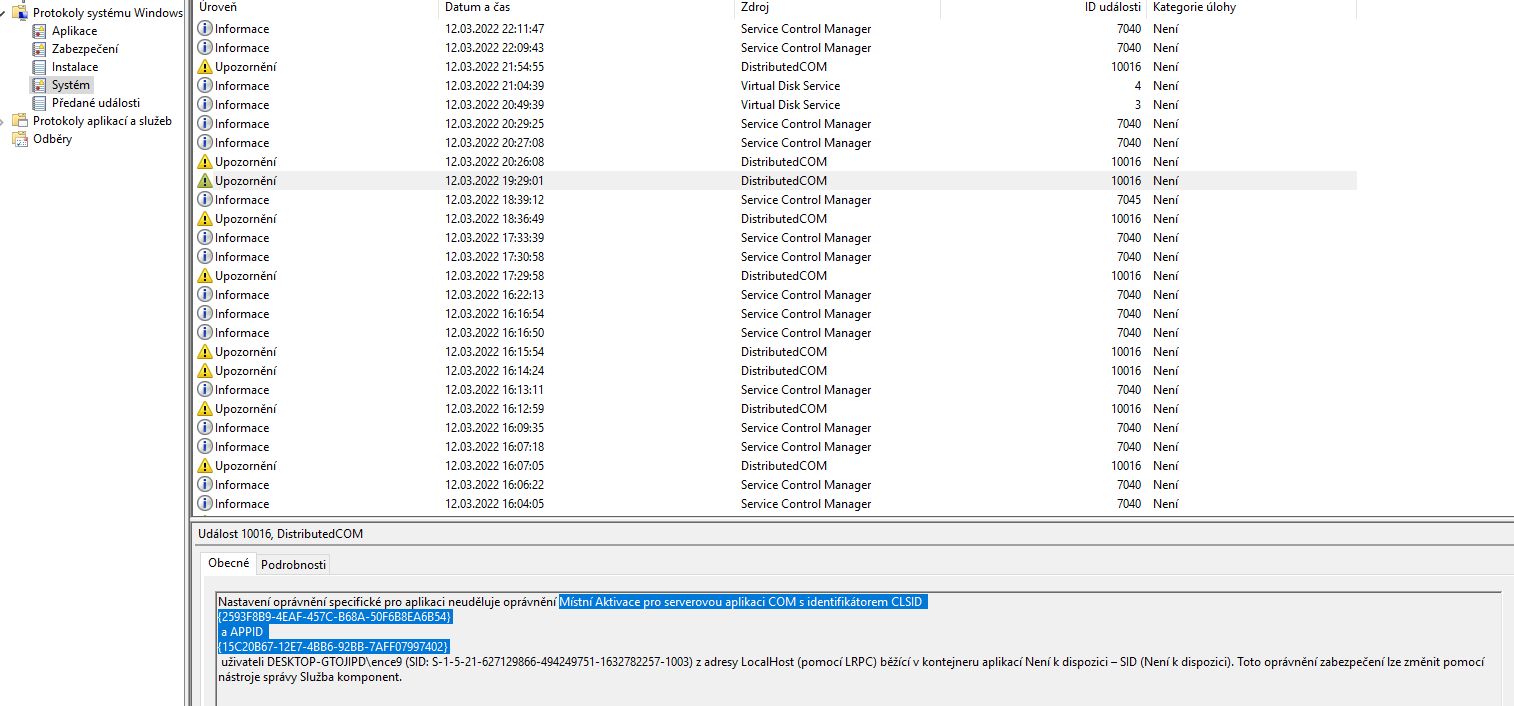This screenshot has width=1514, height=706.
Task: Click the warning icon of the 17:29:58 event
Action: click(x=205, y=276)
